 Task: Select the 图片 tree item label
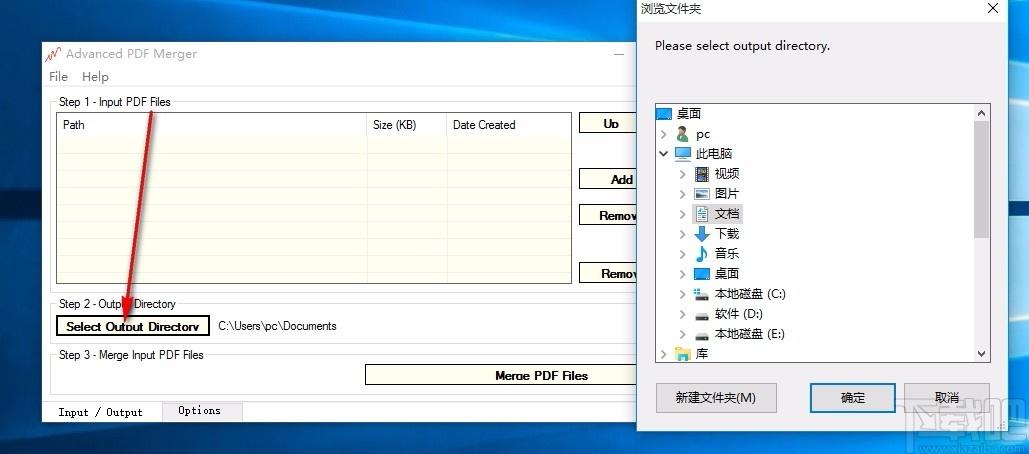(727, 194)
